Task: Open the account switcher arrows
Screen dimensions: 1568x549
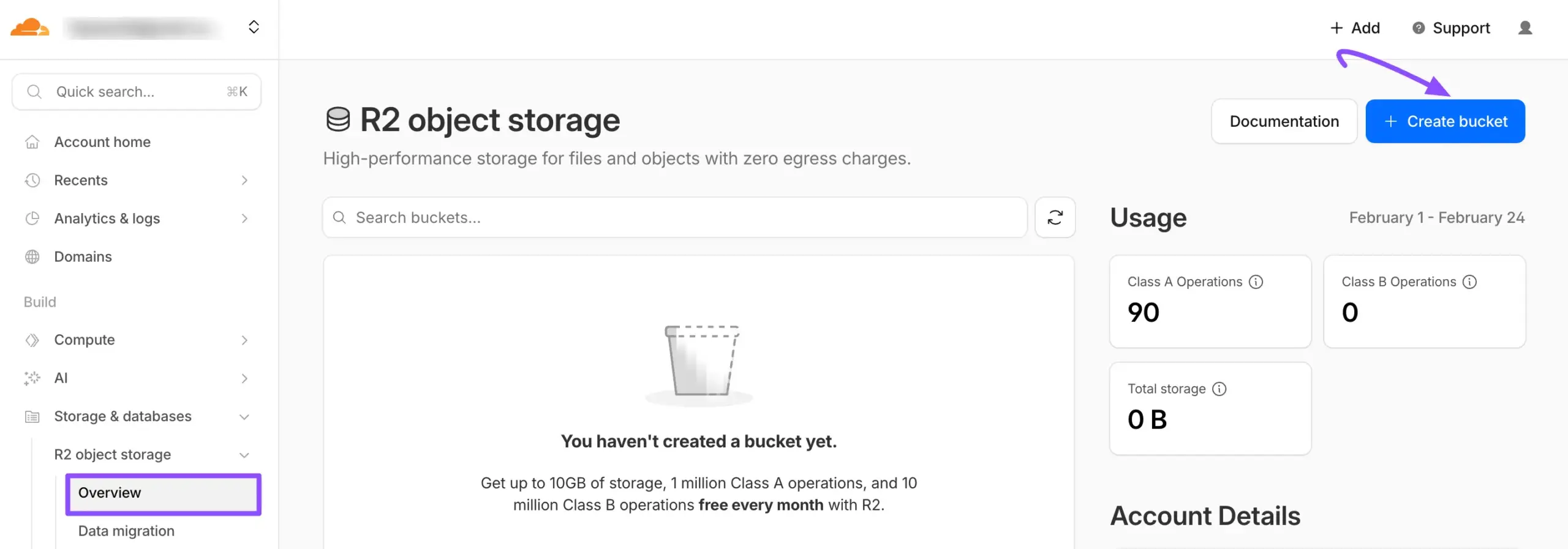Action: pos(254,28)
